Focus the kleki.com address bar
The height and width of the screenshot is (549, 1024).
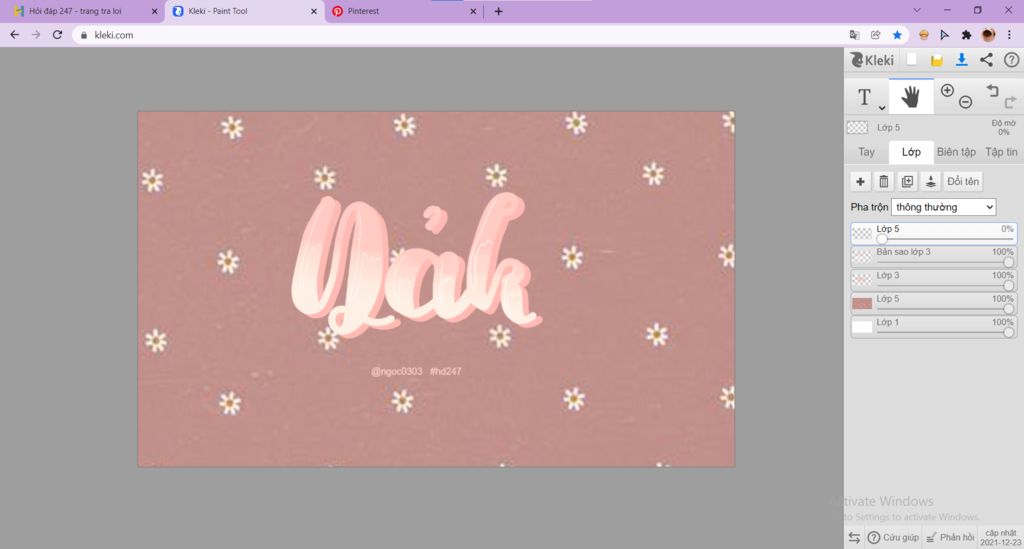point(457,35)
